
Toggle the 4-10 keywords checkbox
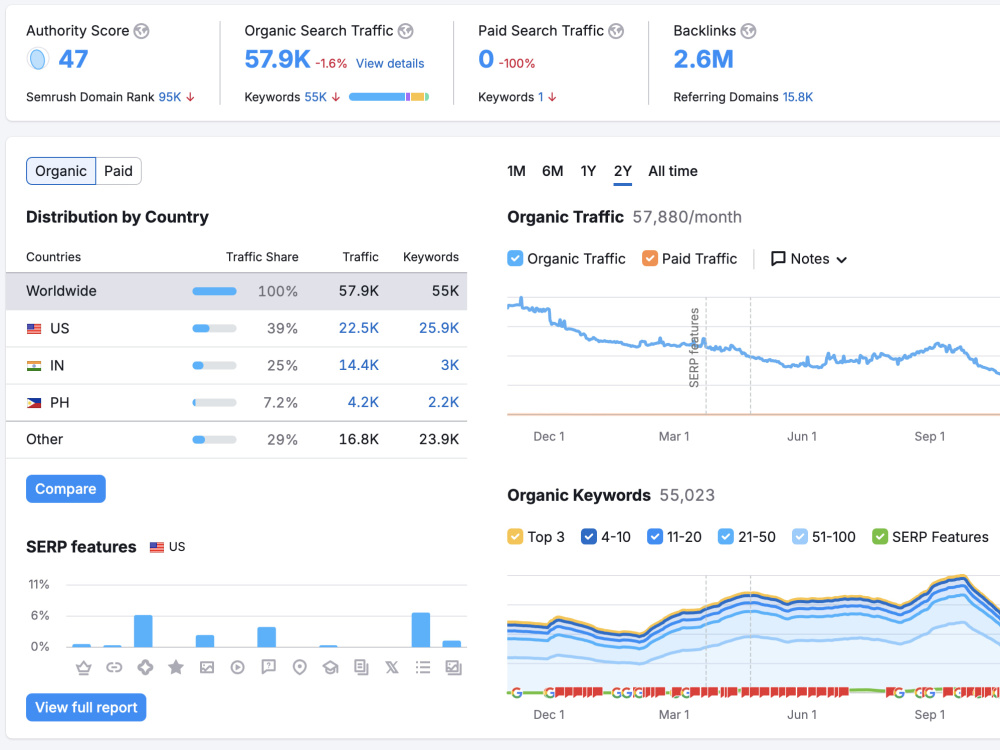click(589, 536)
